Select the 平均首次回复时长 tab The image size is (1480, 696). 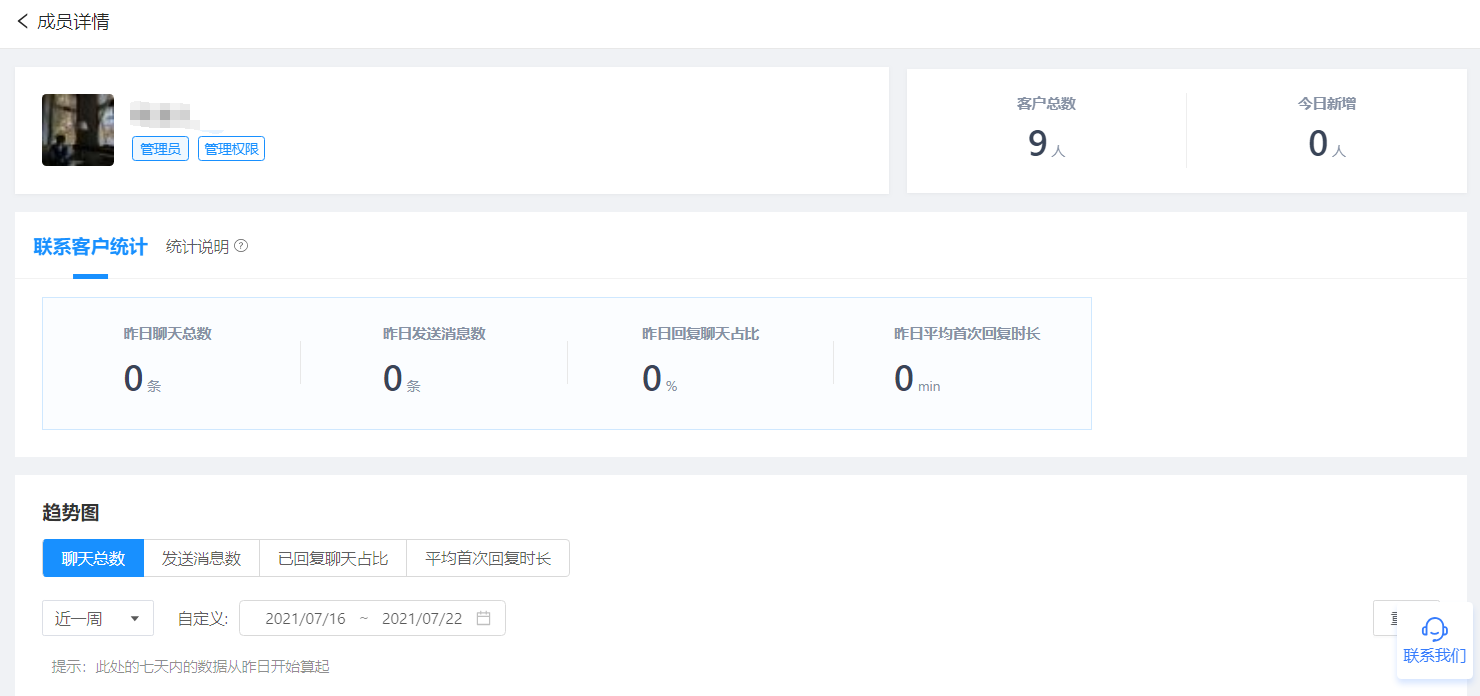[x=488, y=558]
